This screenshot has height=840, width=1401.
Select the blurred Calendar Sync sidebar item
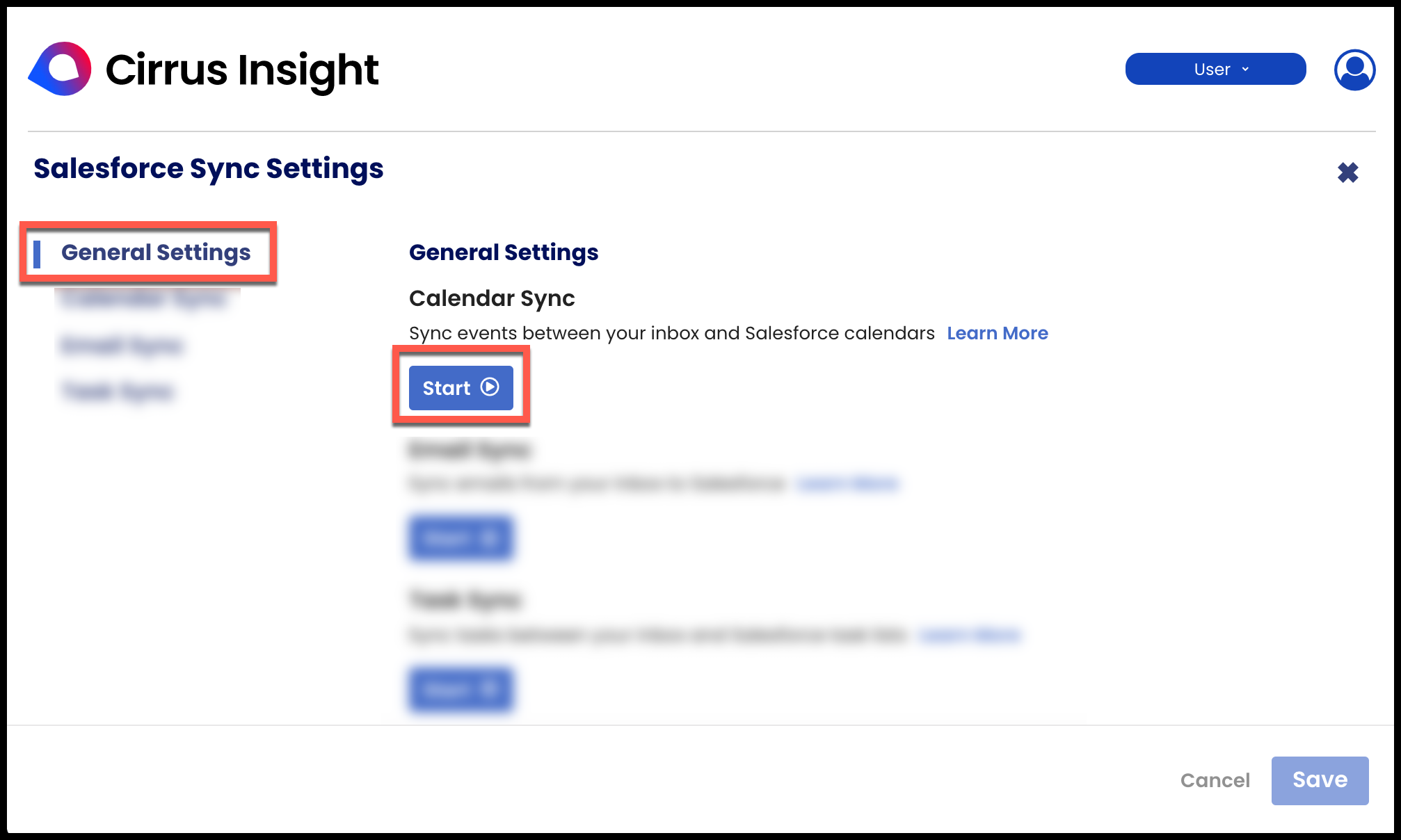[144, 300]
